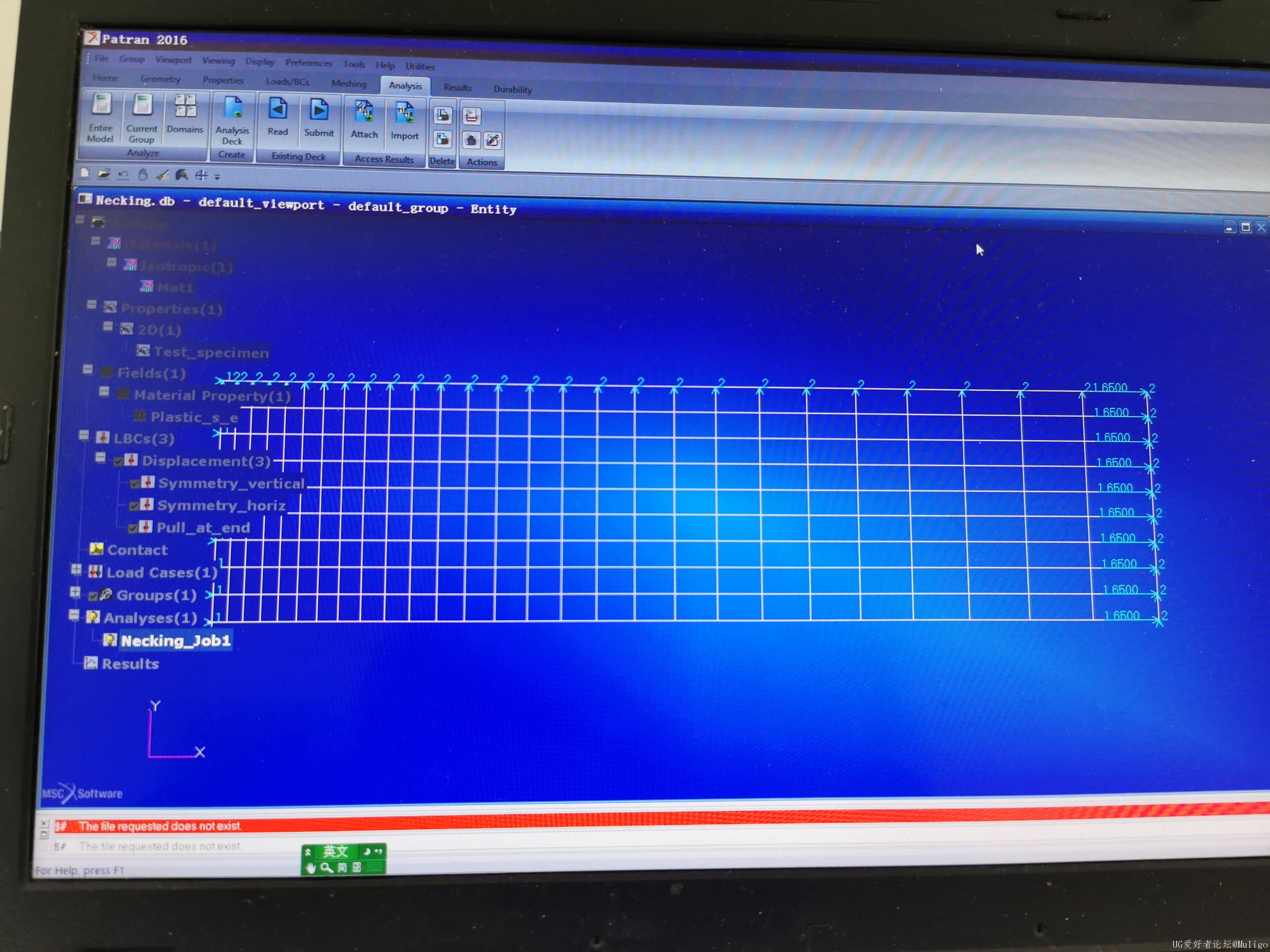Toggle the Pull_at_end checkbox

[x=133, y=528]
